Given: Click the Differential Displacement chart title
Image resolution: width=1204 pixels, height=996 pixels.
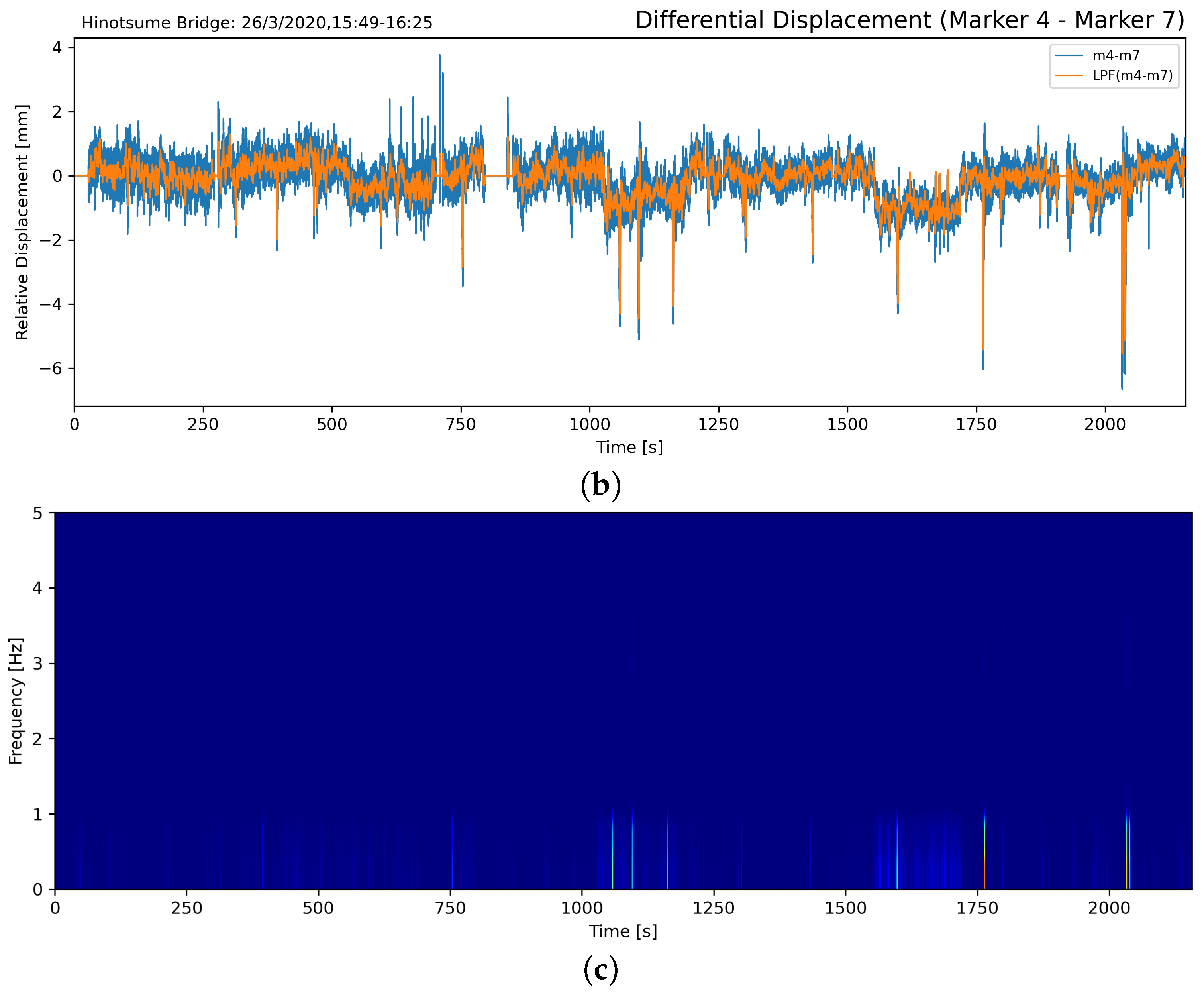Looking at the screenshot, I should click(x=909, y=20).
